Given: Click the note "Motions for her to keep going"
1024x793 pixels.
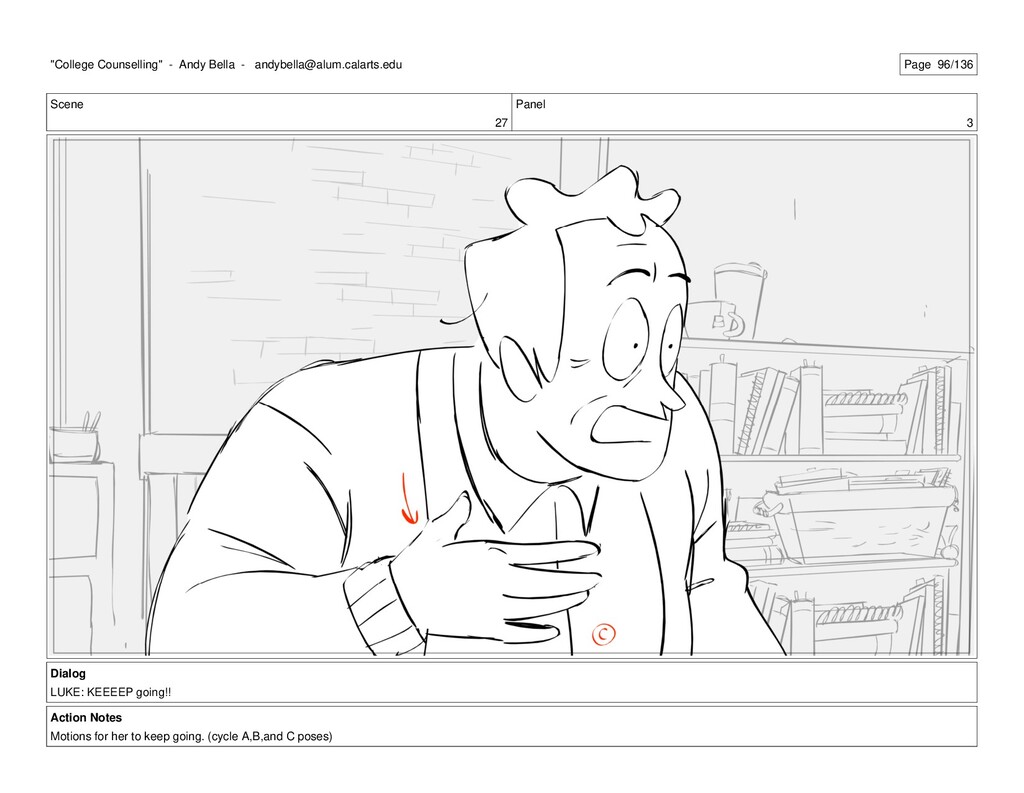Looking at the screenshot, I should click(128, 736).
